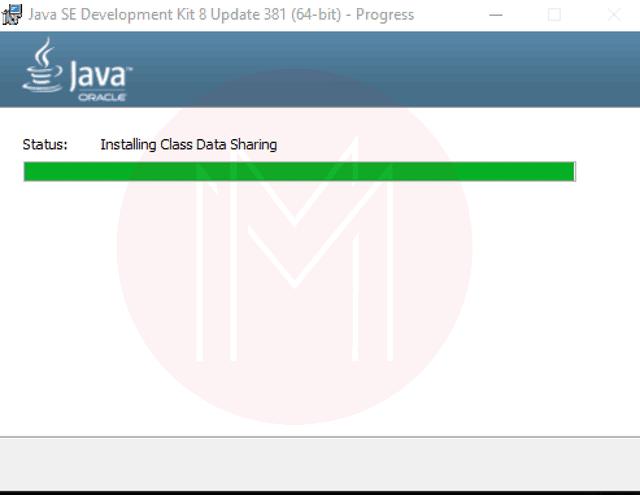Minimize the JDK installer window
This screenshot has width=640, height=495.
click(496, 15)
